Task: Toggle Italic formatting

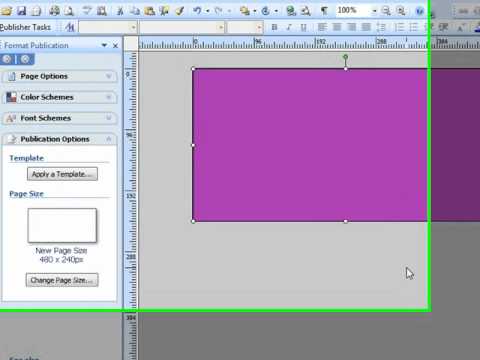Action: (289, 27)
